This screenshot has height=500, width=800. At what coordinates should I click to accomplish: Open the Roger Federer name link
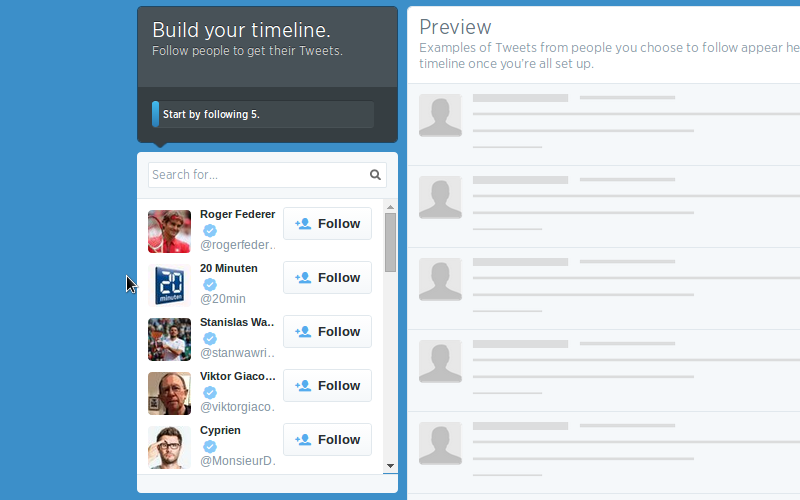(237, 214)
